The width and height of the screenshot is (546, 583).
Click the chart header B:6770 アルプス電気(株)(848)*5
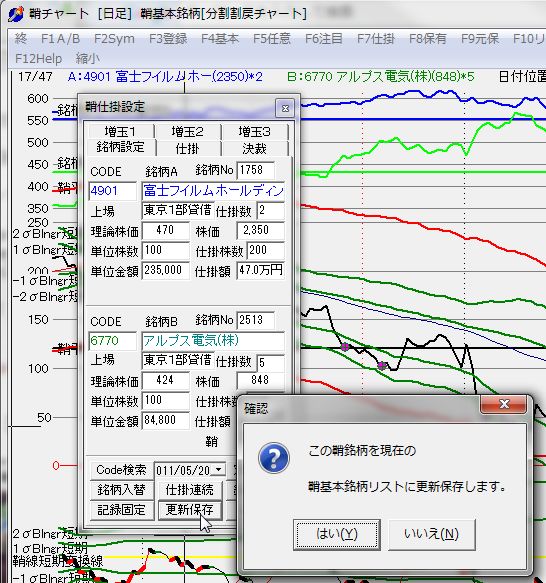point(380,77)
